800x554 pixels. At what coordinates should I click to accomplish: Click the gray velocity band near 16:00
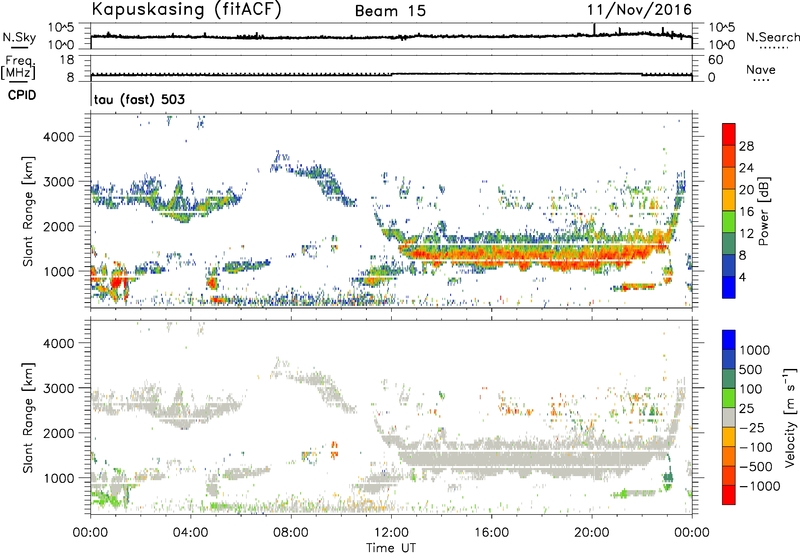click(491, 459)
